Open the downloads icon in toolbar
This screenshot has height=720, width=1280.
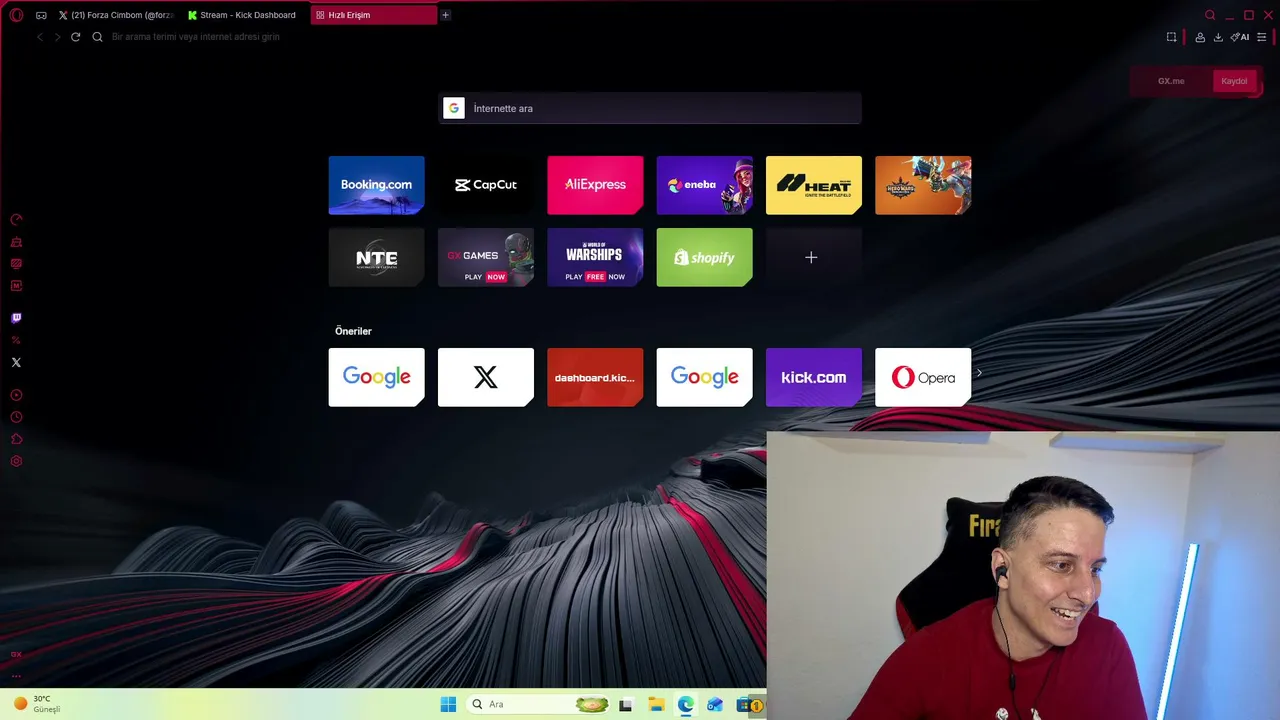coord(1218,37)
